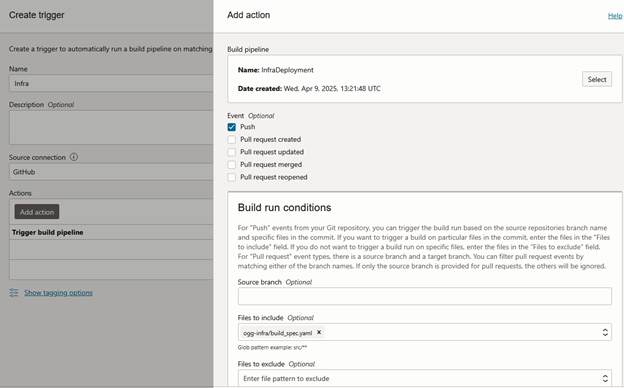The height and width of the screenshot is (388, 624).
Task: Click the Source connection info icon
Action: click(x=74, y=157)
